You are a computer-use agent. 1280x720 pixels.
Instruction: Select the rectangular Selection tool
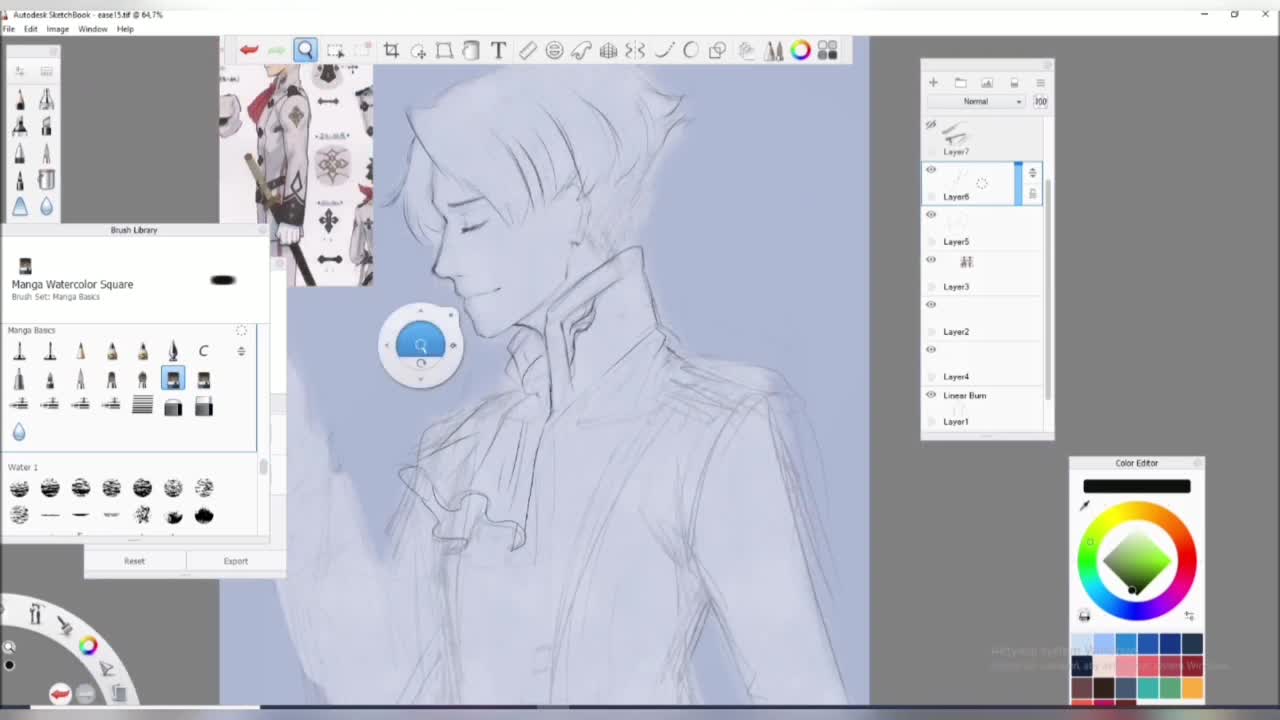click(335, 50)
